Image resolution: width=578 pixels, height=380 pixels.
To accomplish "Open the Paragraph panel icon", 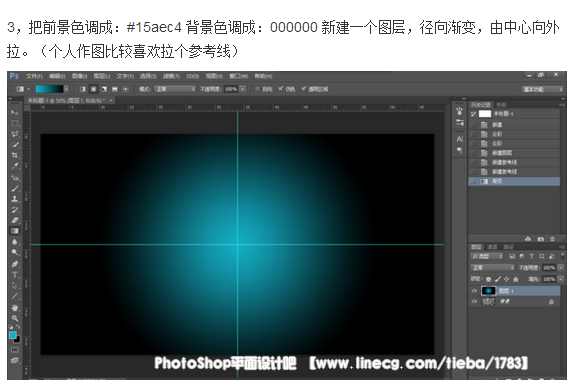I will [x=459, y=150].
